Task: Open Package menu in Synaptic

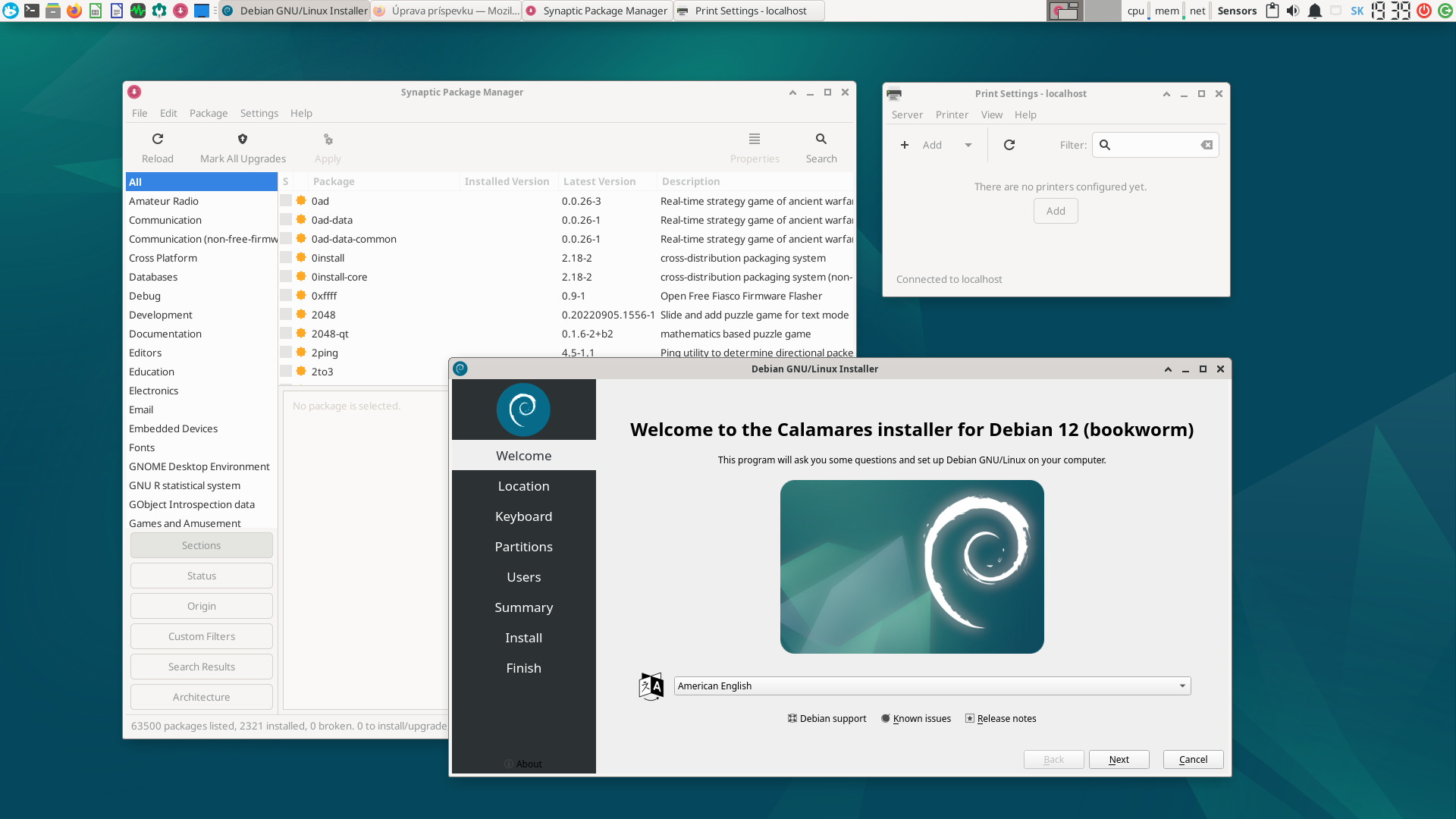Action: (x=209, y=113)
